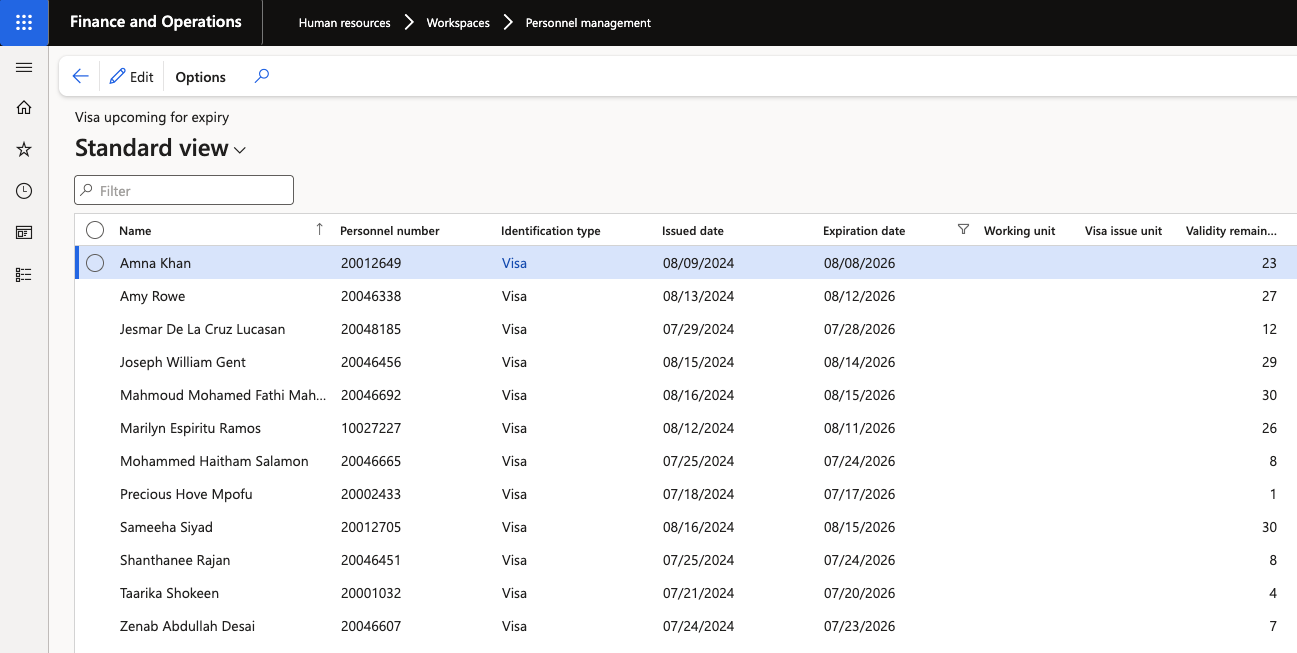1297x653 pixels.
Task: Open the Options menu
Action: [201, 77]
